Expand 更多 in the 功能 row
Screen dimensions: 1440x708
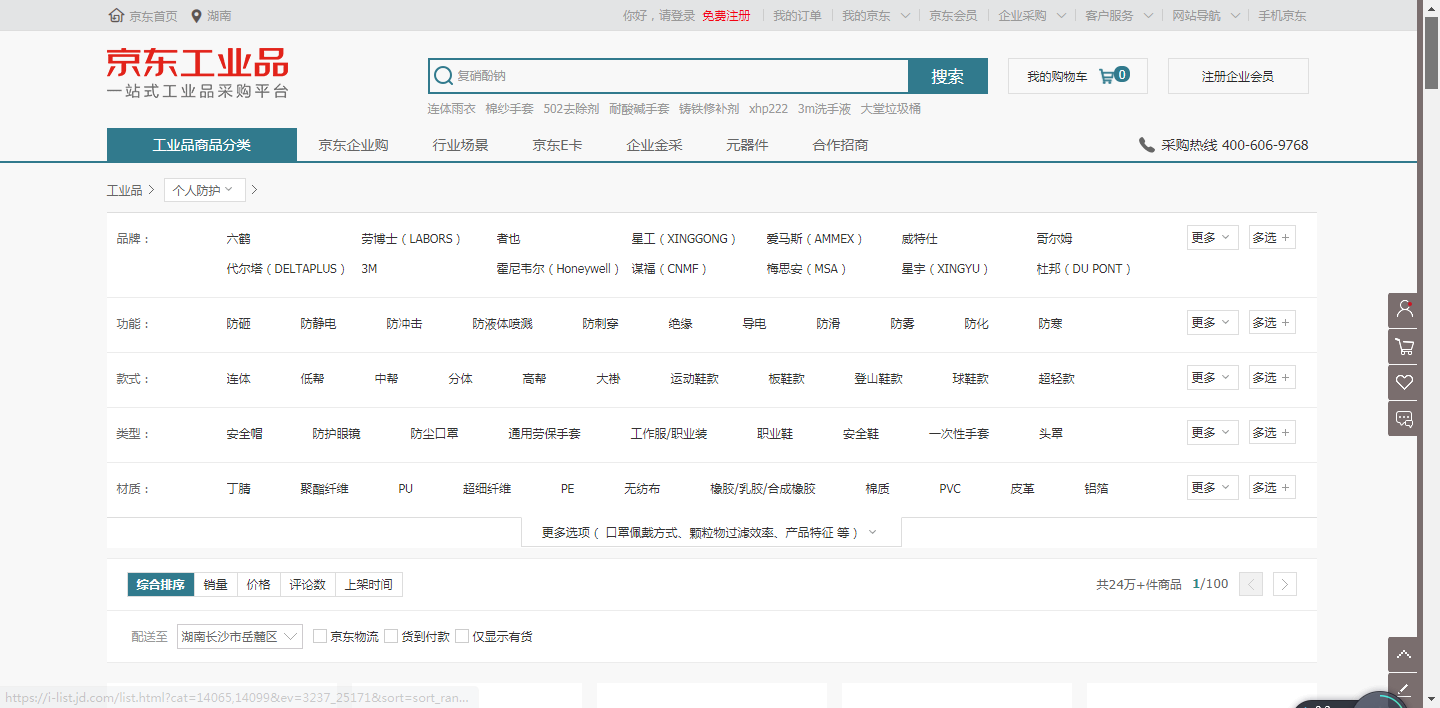pyautogui.click(x=1213, y=323)
